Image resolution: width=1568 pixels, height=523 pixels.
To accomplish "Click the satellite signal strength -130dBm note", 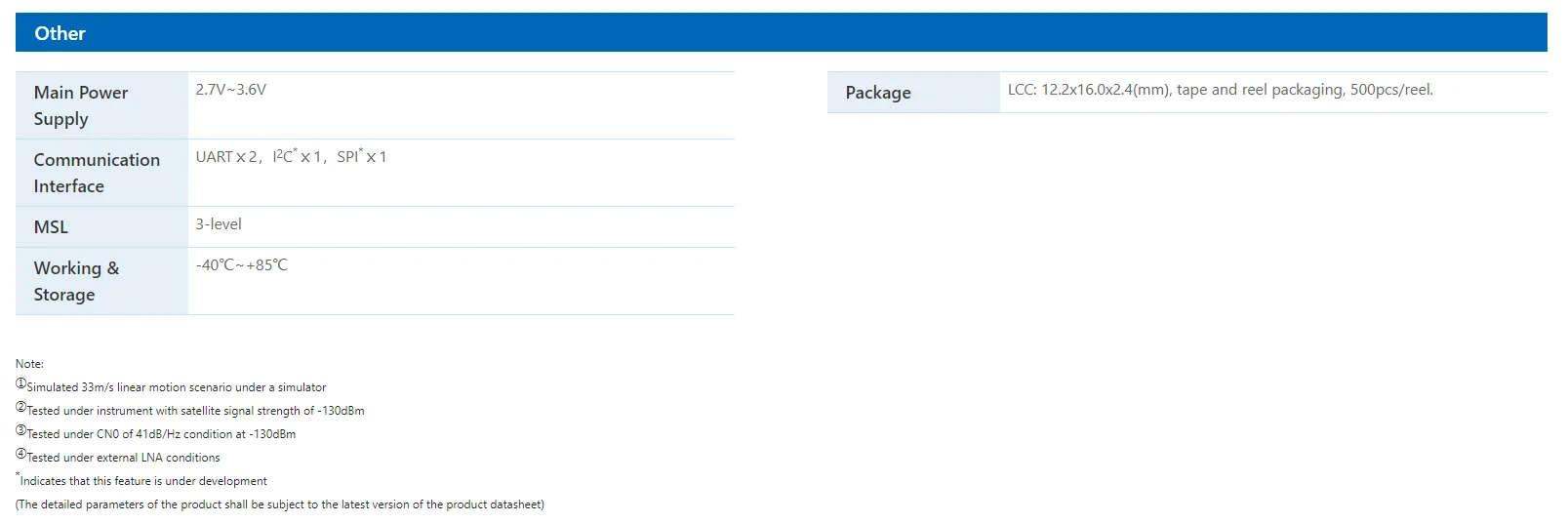I will tap(195, 411).
